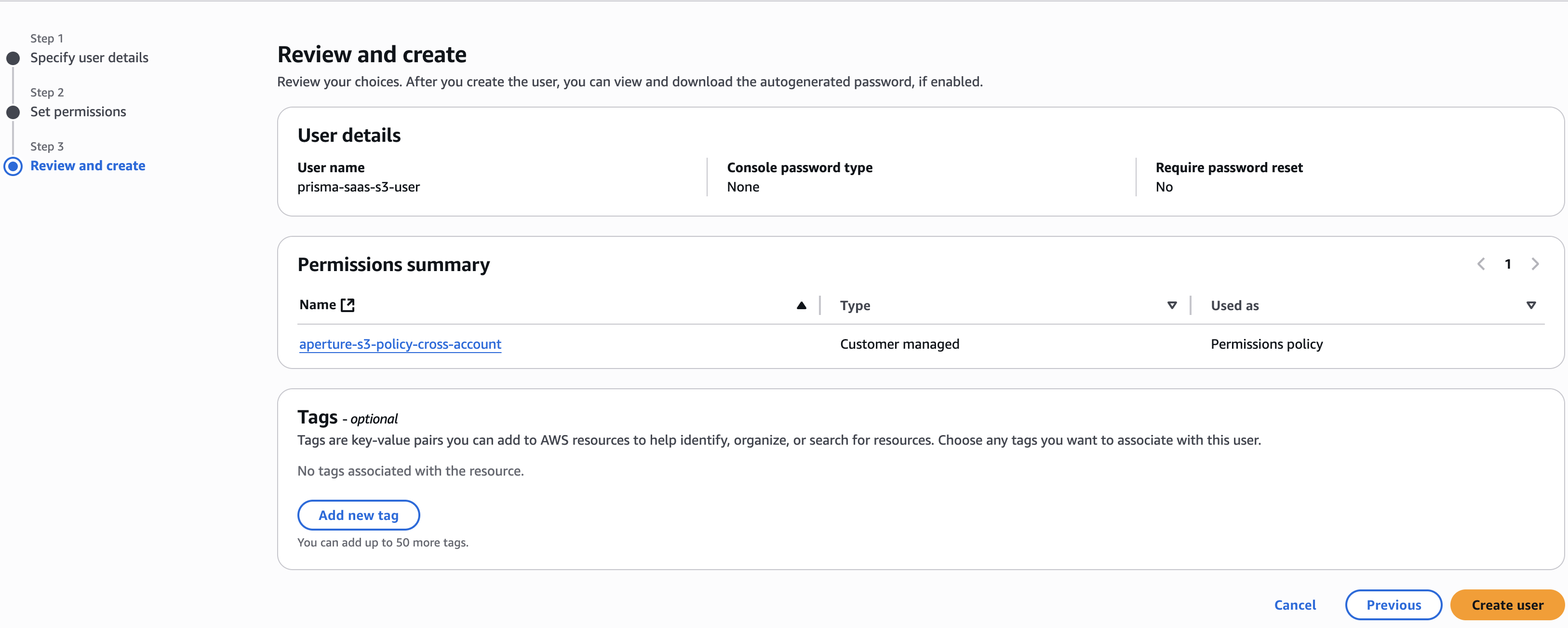Click the Type column header
Screen dimensions: 1568x628
coord(855,306)
